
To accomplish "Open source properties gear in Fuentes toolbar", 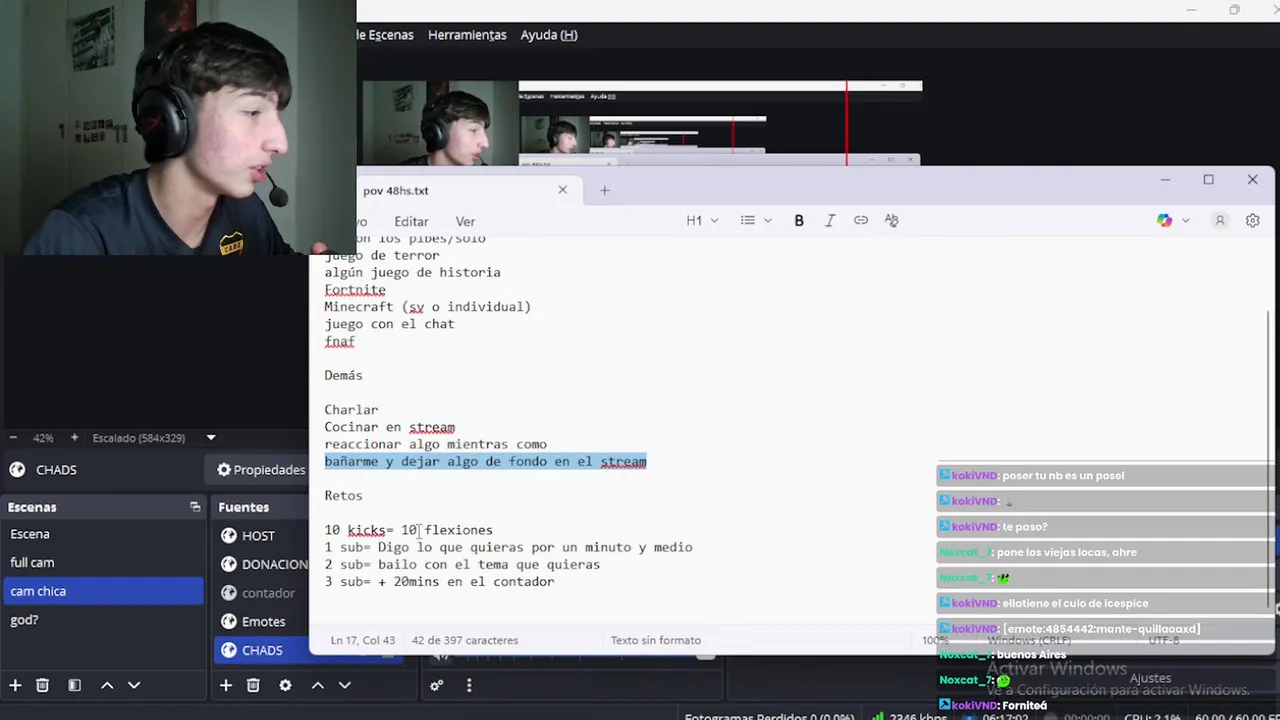I will tap(285, 685).
